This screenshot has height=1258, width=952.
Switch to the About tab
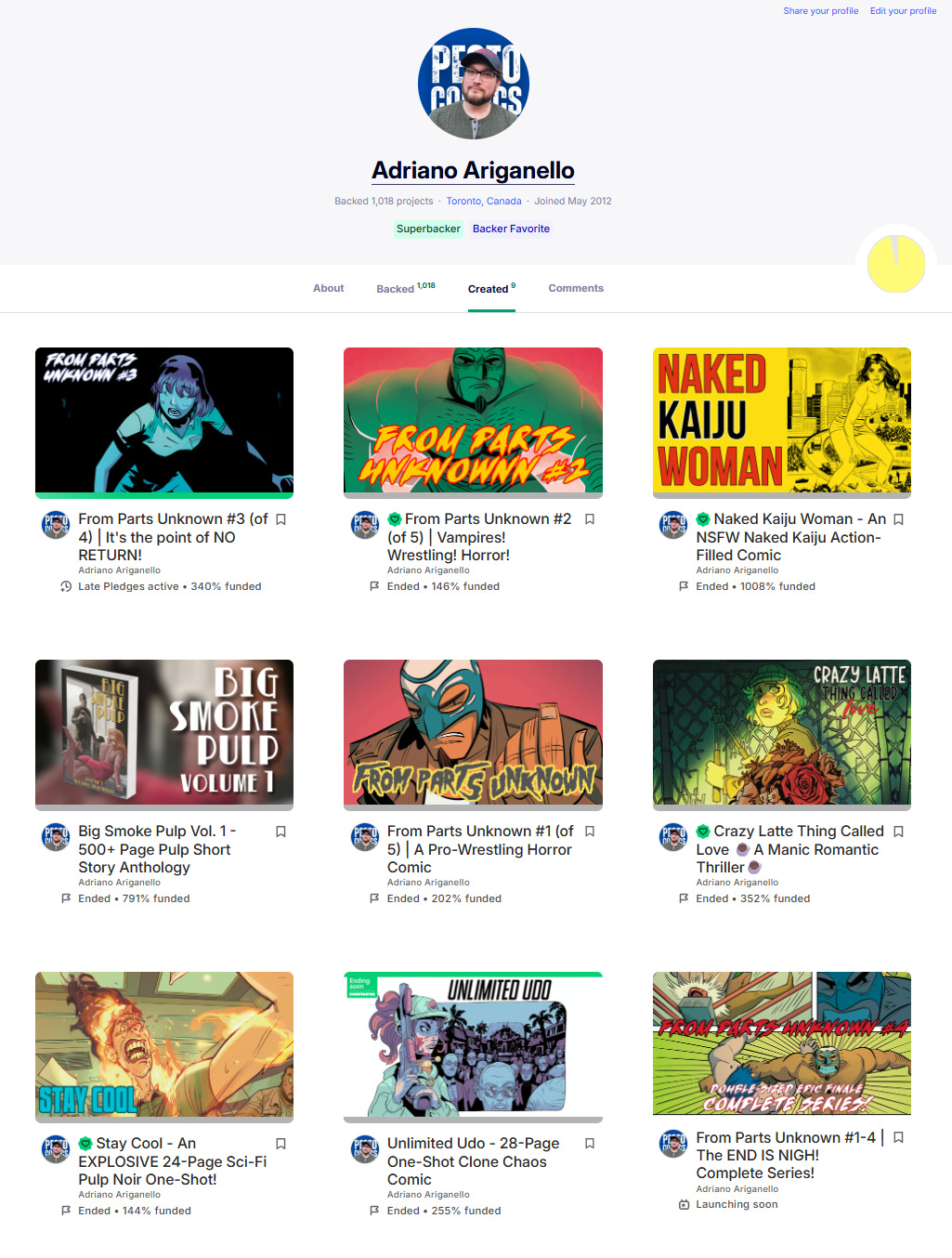coord(329,288)
